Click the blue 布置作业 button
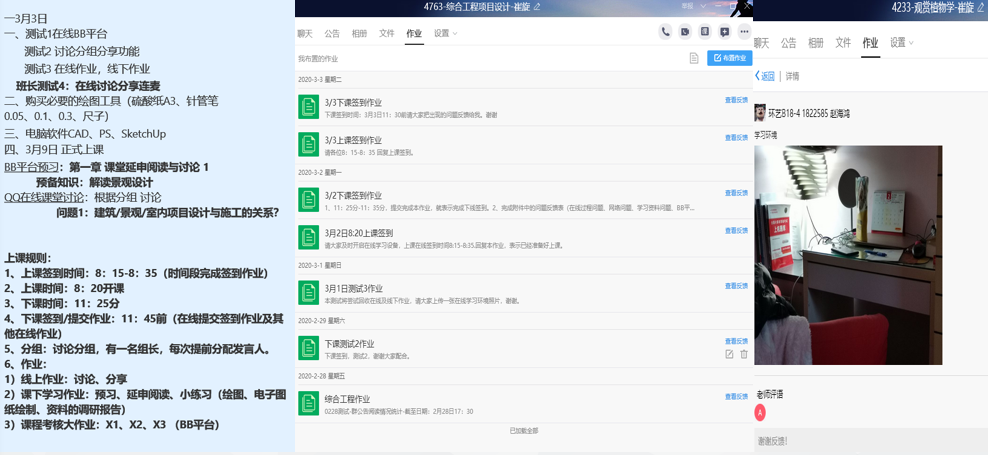Image resolution: width=988 pixels, height=455 pixels. (x=728, y=58)
